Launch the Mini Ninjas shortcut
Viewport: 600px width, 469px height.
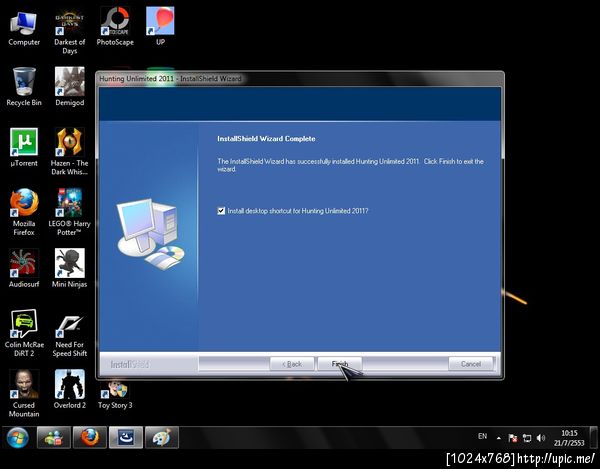pyautogui.click(x=70, y=269)
